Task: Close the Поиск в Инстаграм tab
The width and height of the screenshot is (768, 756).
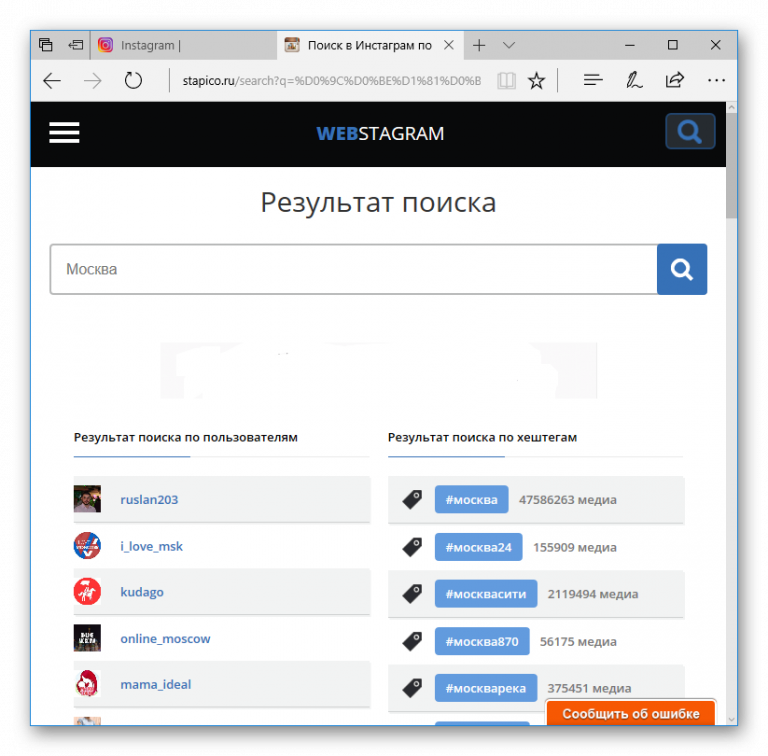Action: 449,46
